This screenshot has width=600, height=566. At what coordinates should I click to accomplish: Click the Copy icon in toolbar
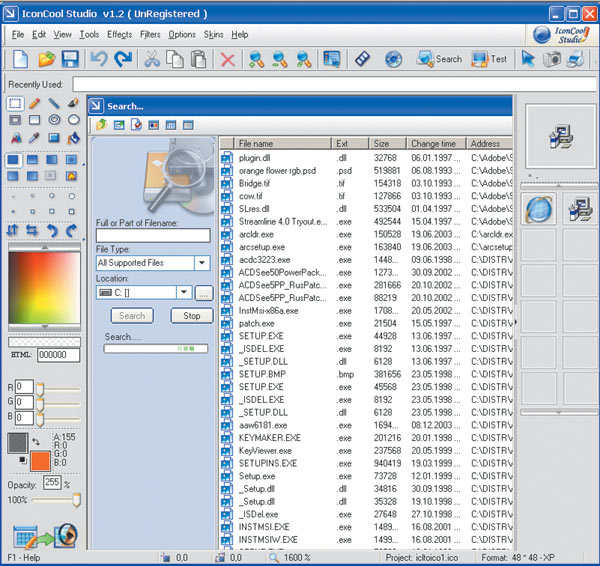coord(175,59)
